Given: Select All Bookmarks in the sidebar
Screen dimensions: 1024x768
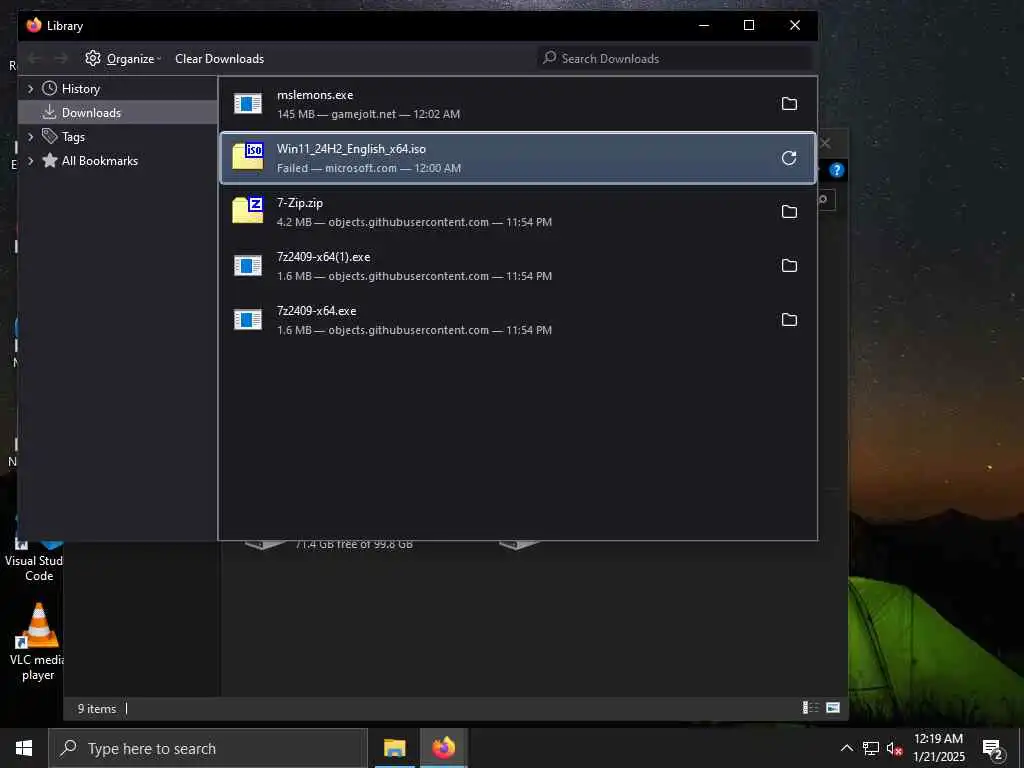Looking at the screenshot, I should pos(118,160).
